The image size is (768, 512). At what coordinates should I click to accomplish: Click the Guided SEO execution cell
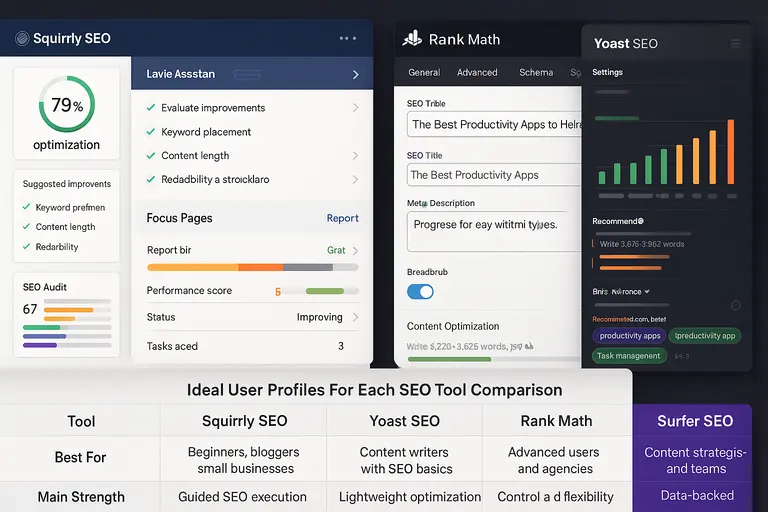[242, 497]
